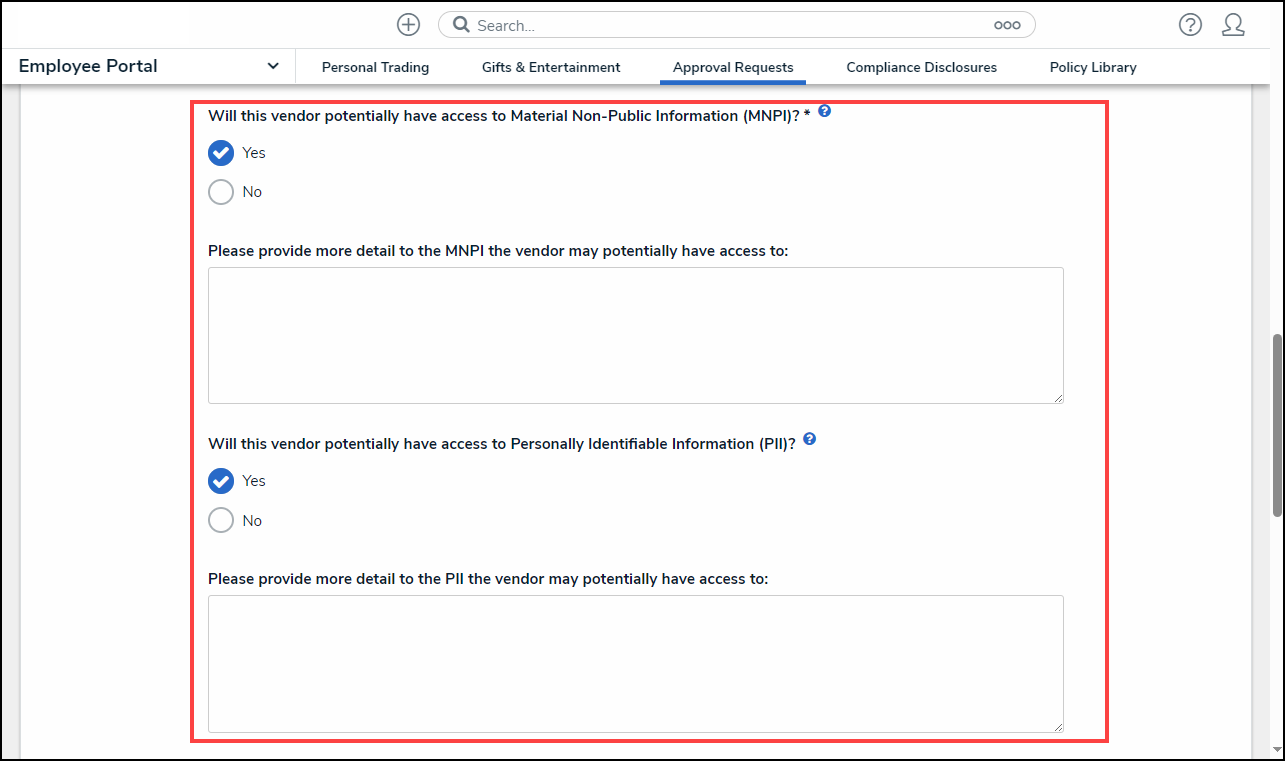Image resolution: width=1285 pixels, height=761 pixels.
Task: Switch to the Personal Trading tab
Action: 375,67
